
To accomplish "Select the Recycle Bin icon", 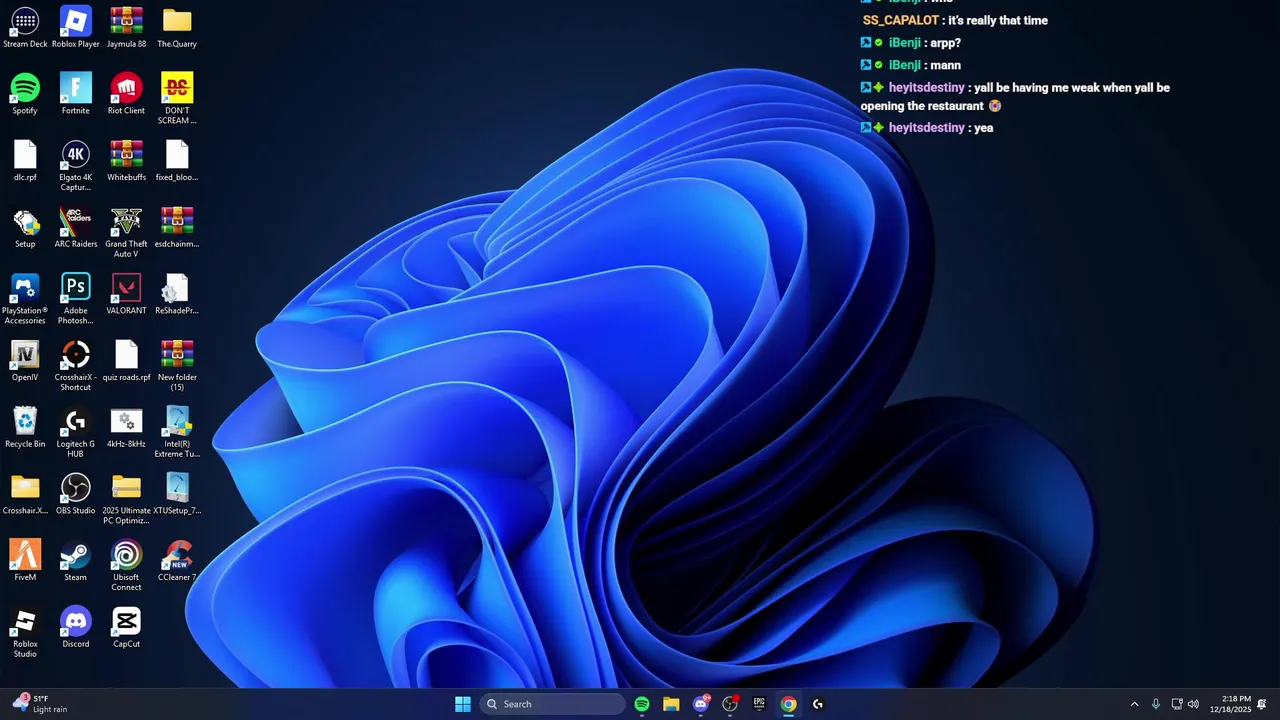I will pyautogui.click(x=25, y=427).
